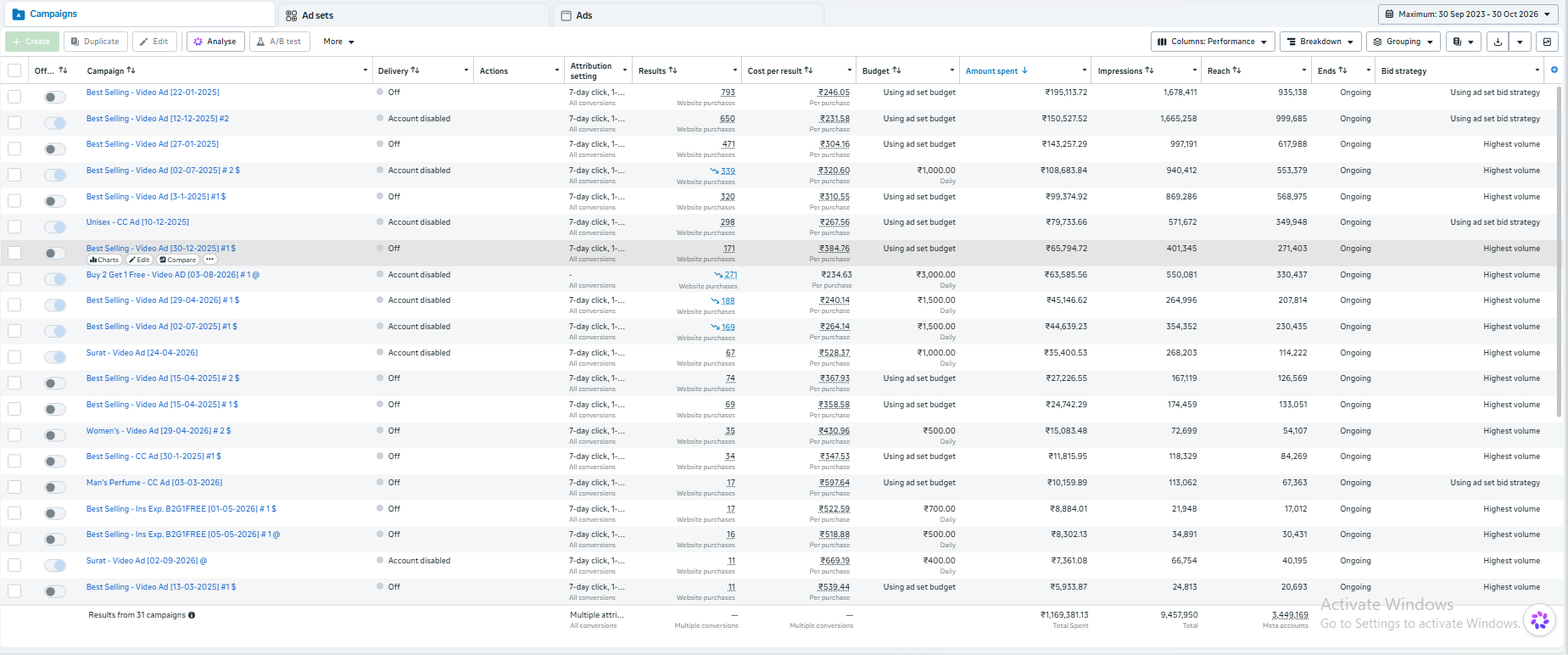Click the info icon beside Results from 31 campaigns
Image resolution: width=1568 pixels, height=655 pixels.
(x=192, y=615)
